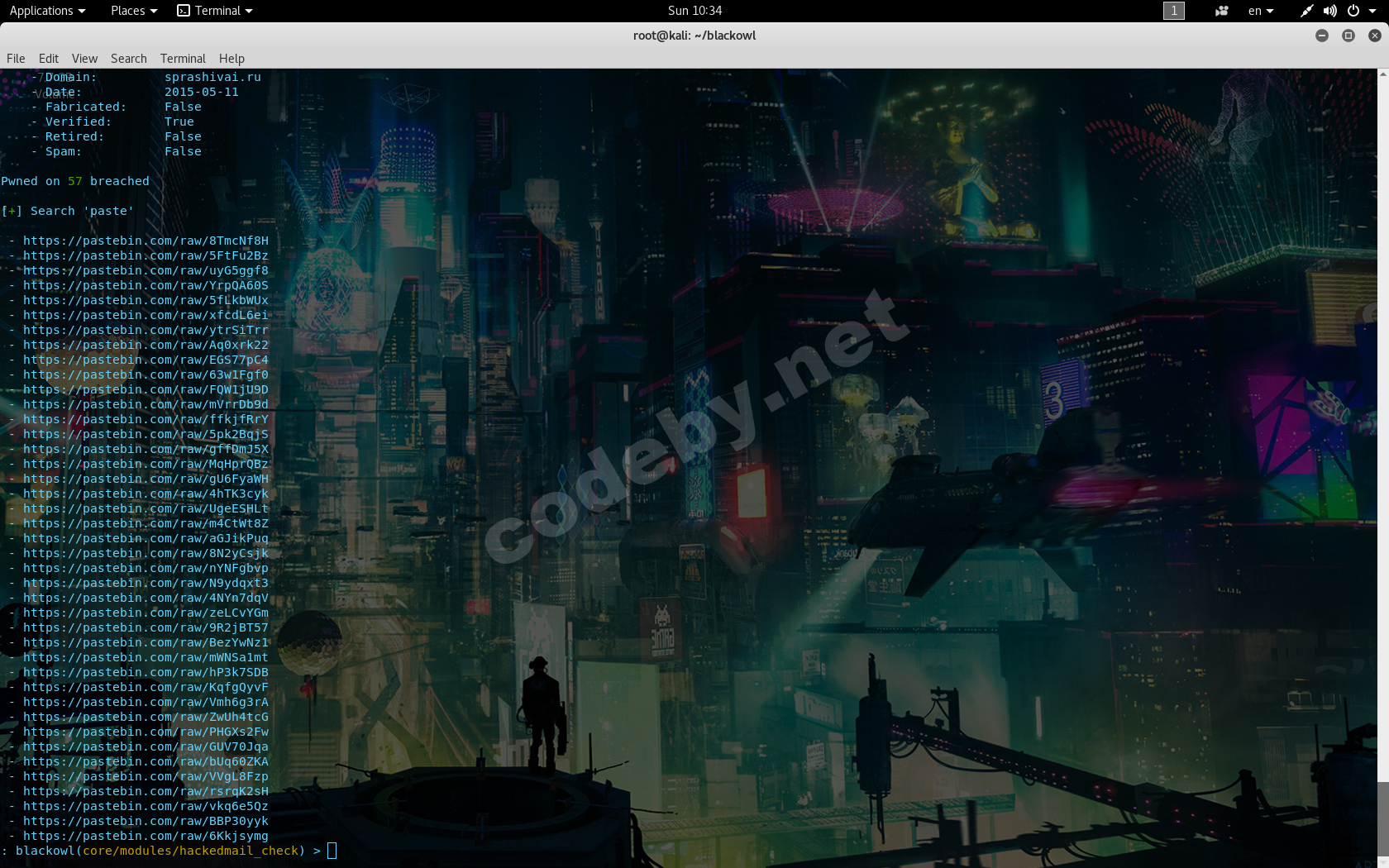Click the pastebin link ending N9ydqxt3
The image size is (1389, 868).
(x=146, y=583)
